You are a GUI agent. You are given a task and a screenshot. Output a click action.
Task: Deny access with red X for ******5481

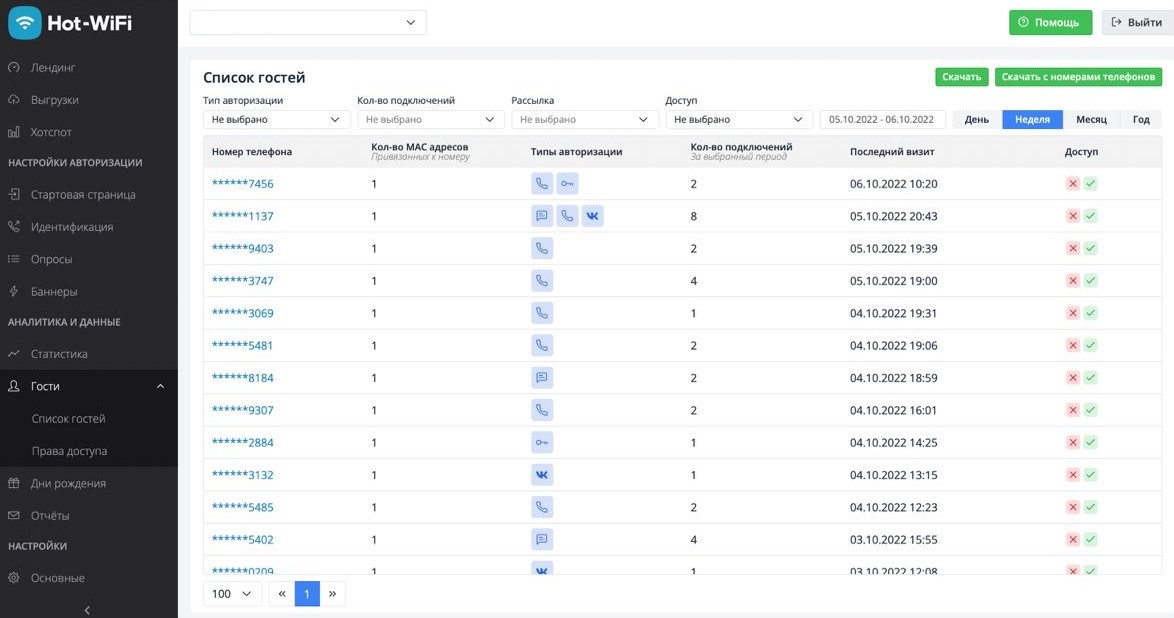click(x=1073, y=345)
